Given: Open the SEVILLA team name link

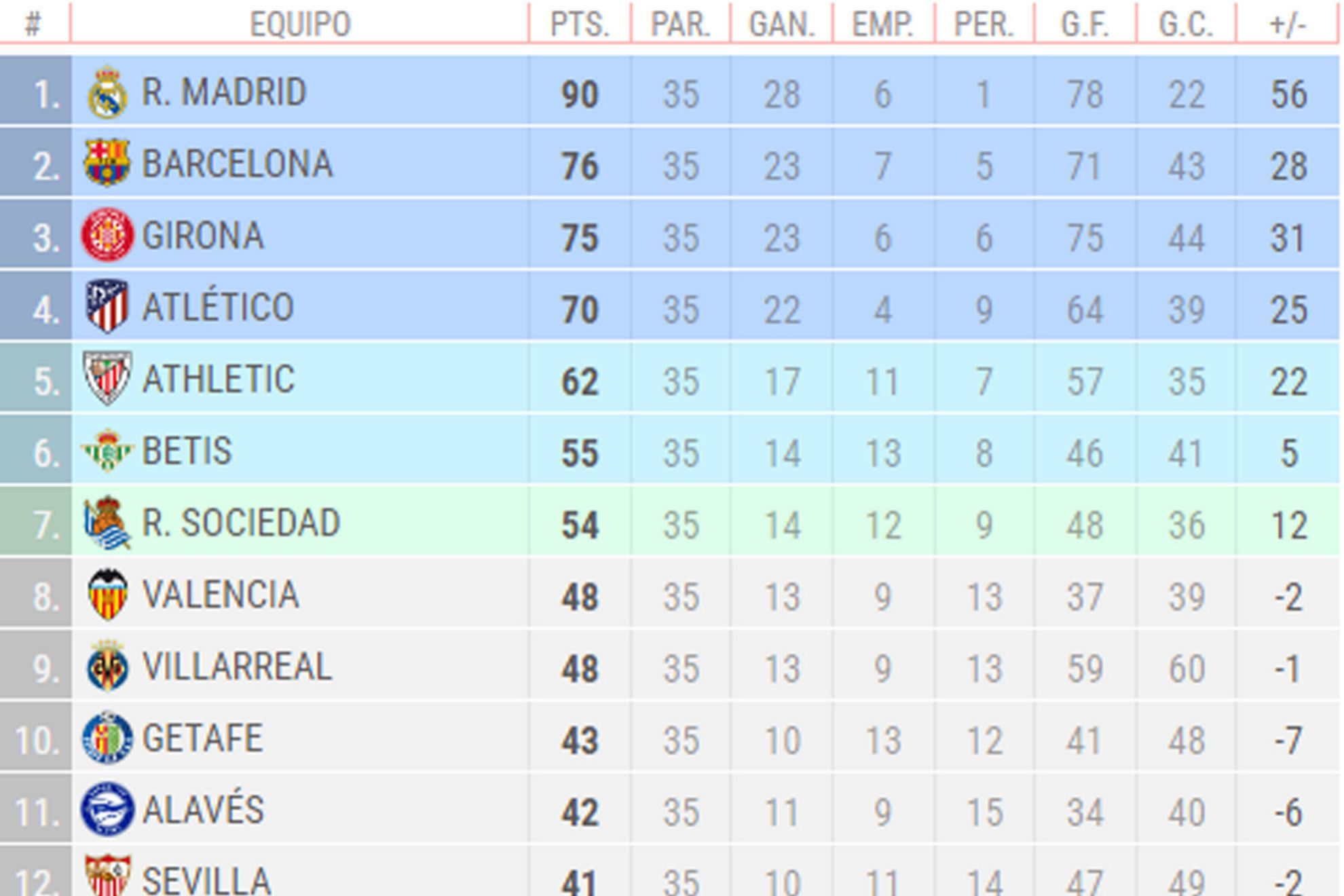Looking at the screenshot, I should pyautogui.click(x=206, y=880).
